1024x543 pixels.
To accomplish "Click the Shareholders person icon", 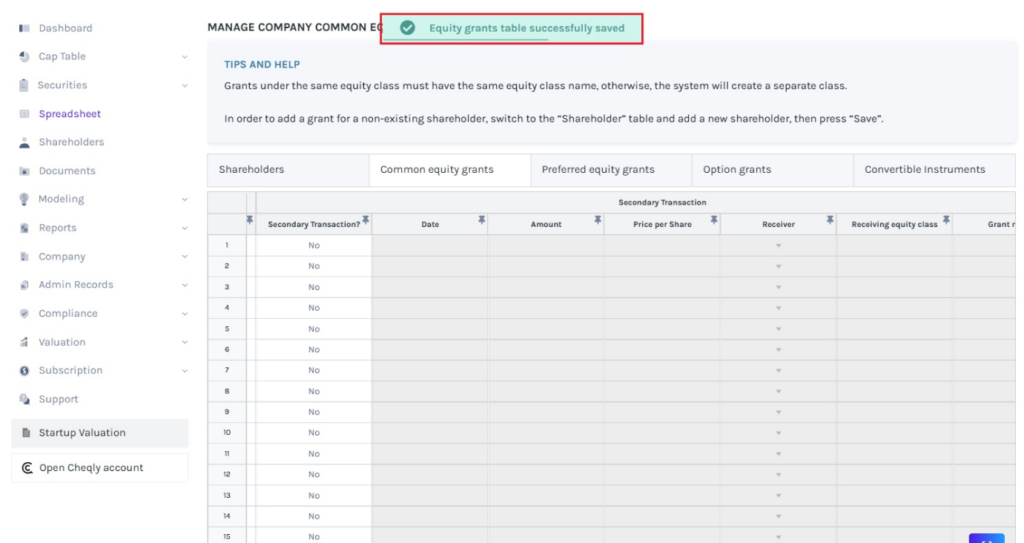I will pyautogui.click(x=24, y=143).
